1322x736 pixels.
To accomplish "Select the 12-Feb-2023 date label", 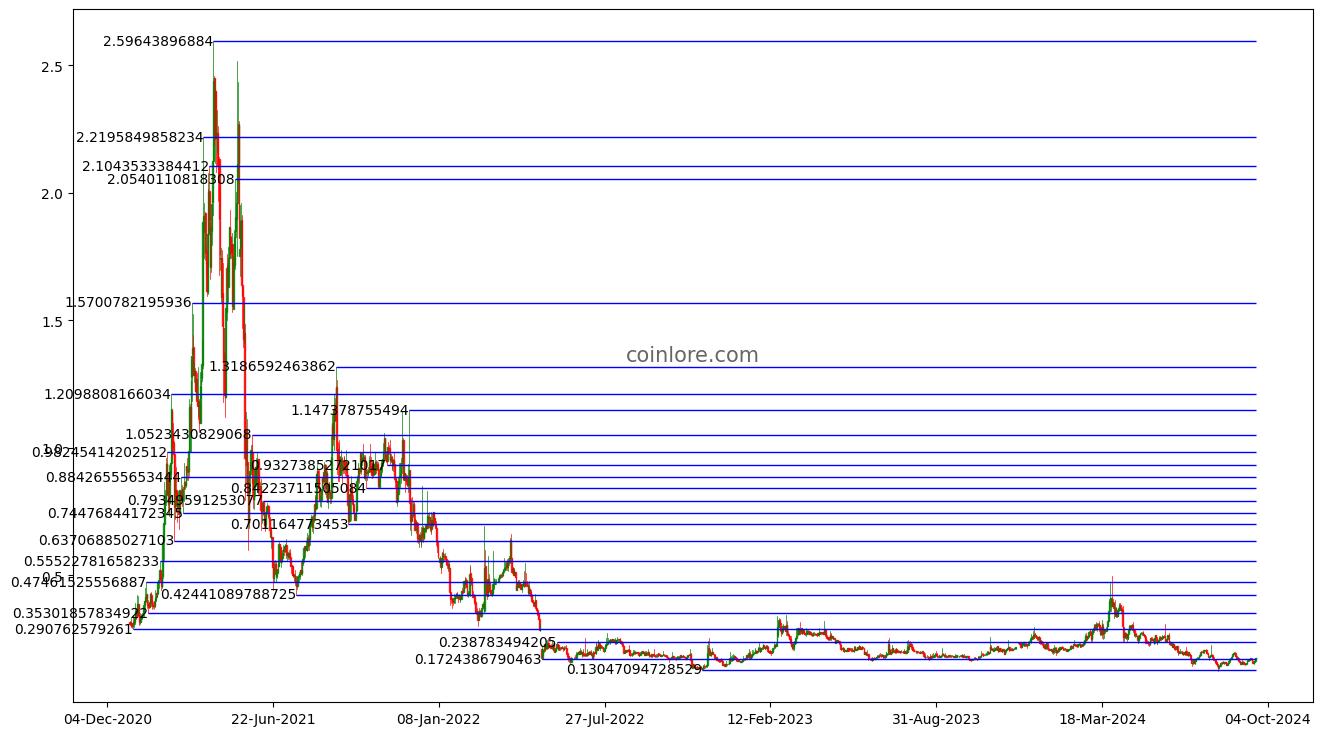I will pyautogui.click(x=770, y=718).
